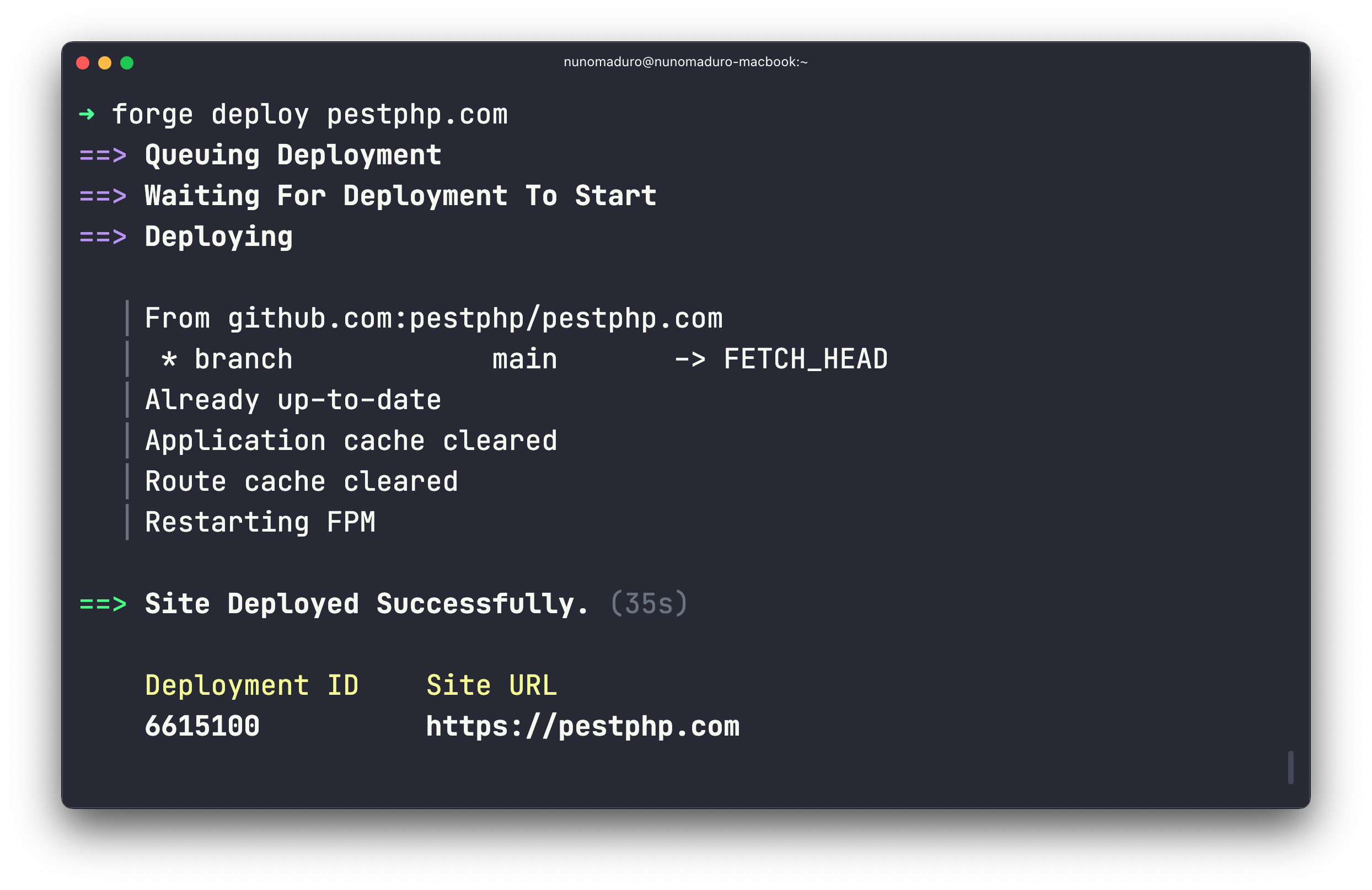Select the Site URL column header

tap(491, 685)
